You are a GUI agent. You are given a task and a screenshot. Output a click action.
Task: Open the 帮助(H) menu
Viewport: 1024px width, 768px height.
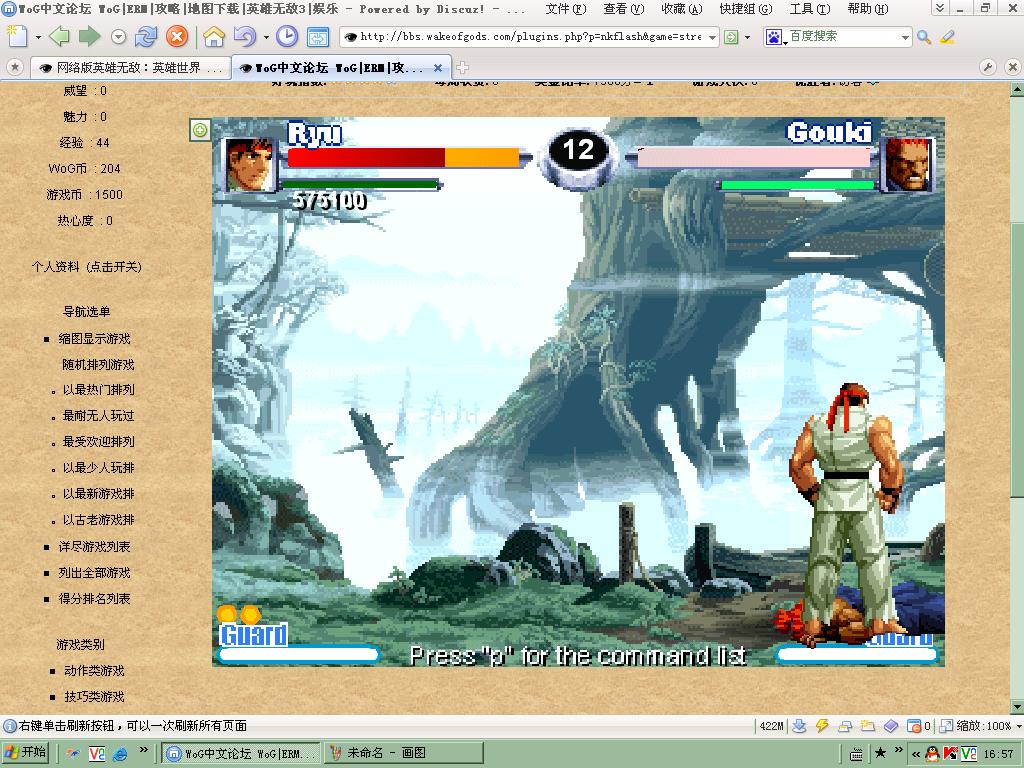(867, 9)
